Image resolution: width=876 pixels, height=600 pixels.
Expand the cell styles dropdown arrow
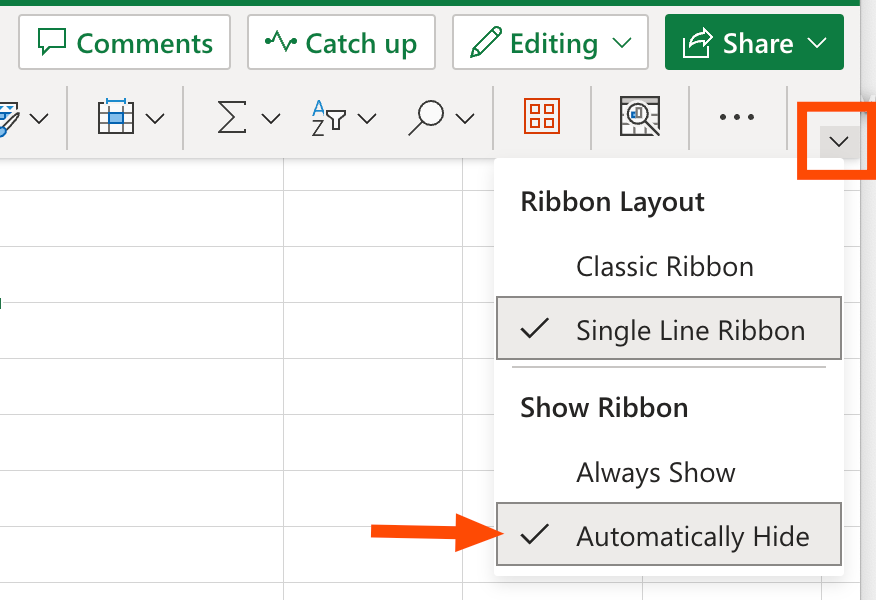pos(39,118)
